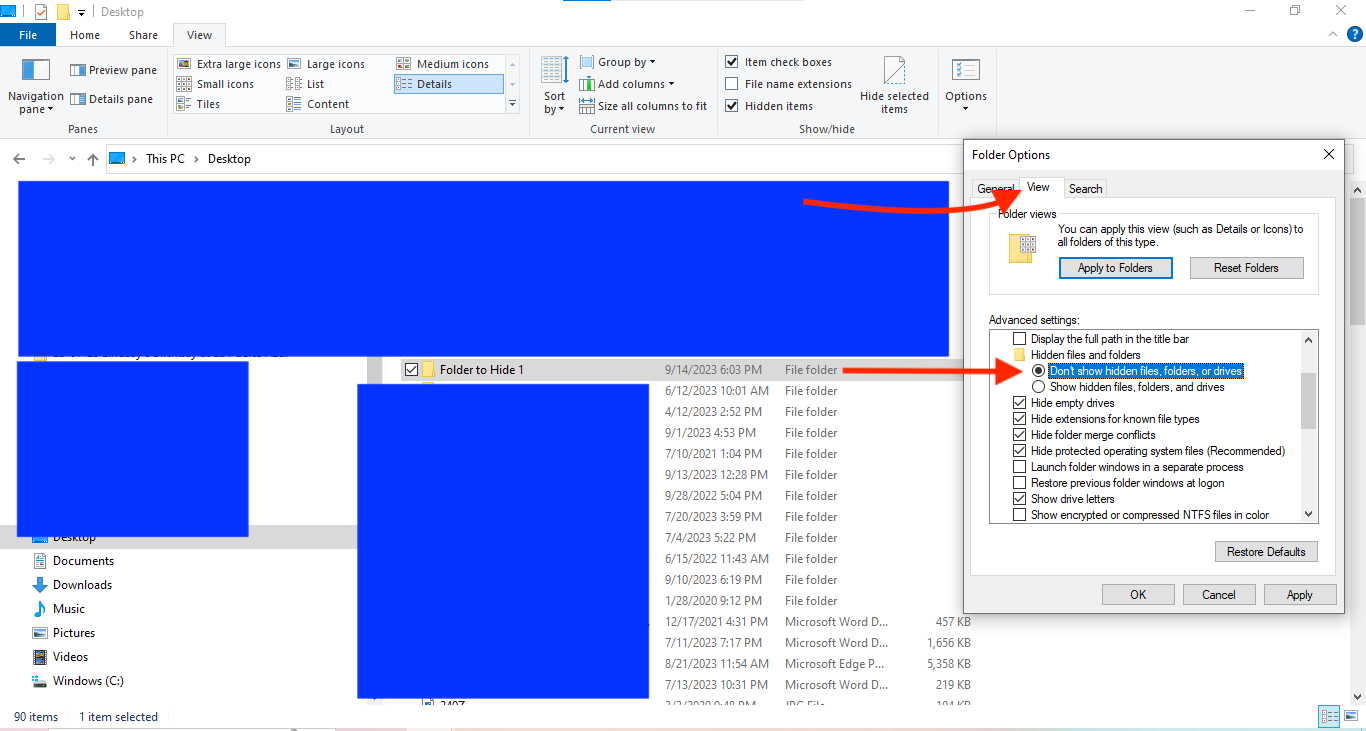The width and height of the screenshot is (1366, 731).
Task: Select Show hidden files, folders, and drives
Action: coord(1039,386)
